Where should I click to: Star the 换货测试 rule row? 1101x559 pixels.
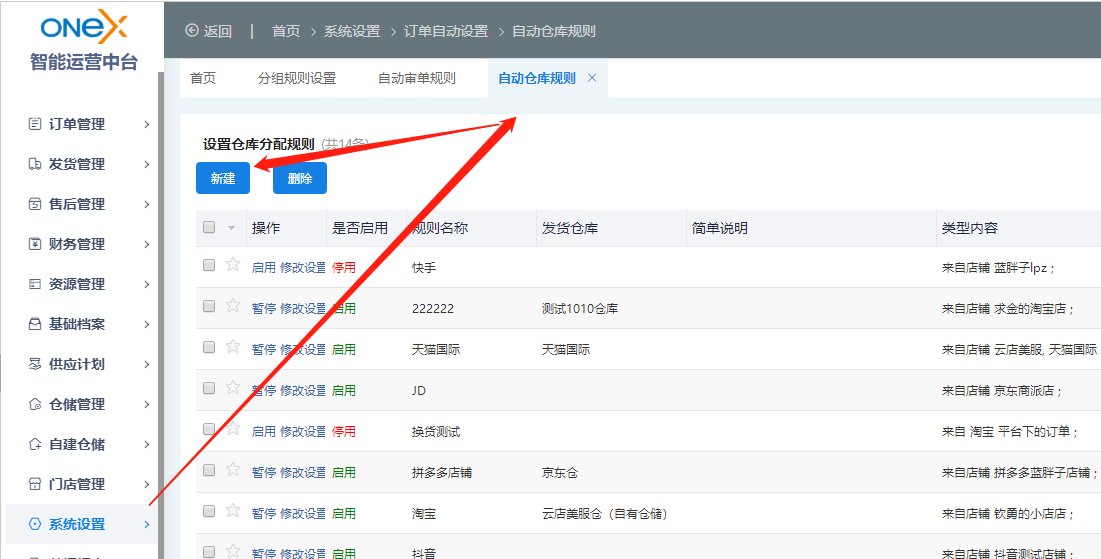[233, 428]
